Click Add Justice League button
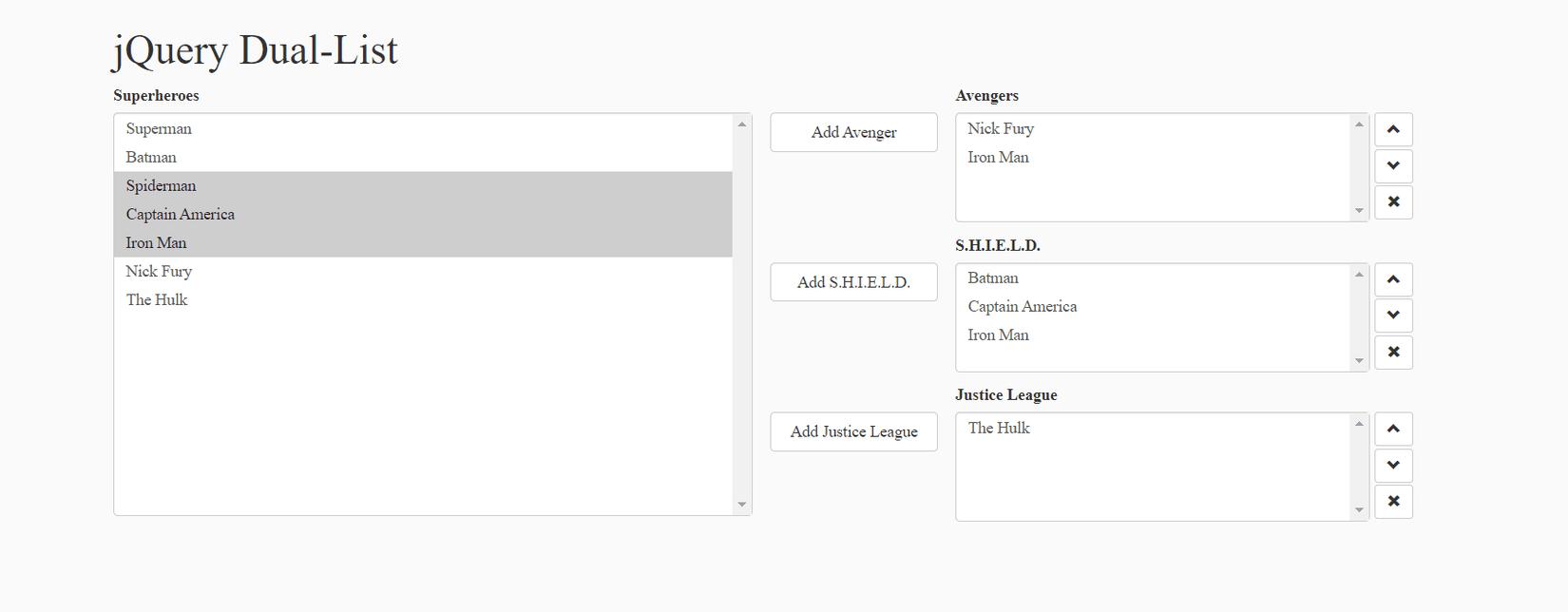Image resolution: width=1568 pixels, height=612 pixels. (x=853, y=431)
